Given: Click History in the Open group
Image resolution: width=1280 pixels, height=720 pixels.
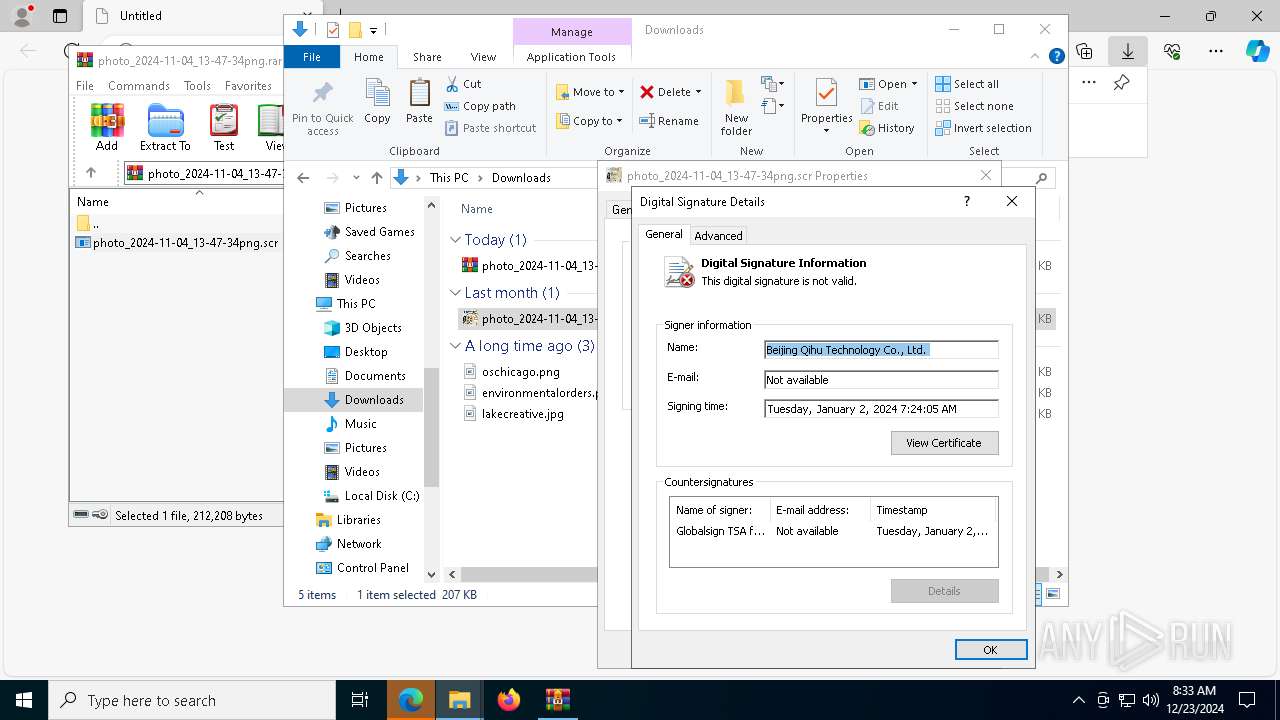Looking at the screenshot, I should point(886,128).
